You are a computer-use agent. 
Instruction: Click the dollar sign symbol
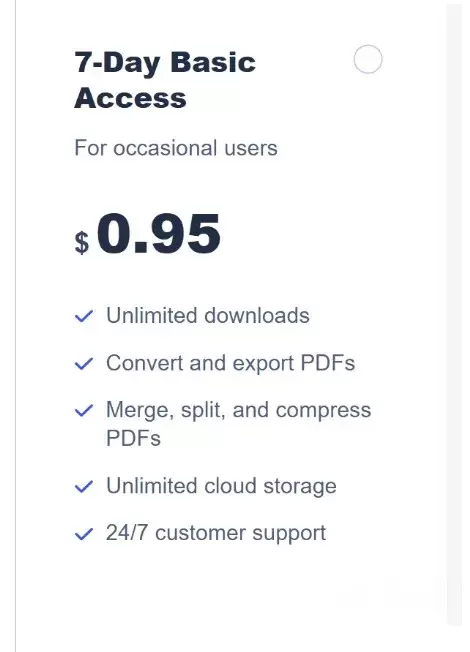(82, 242)
